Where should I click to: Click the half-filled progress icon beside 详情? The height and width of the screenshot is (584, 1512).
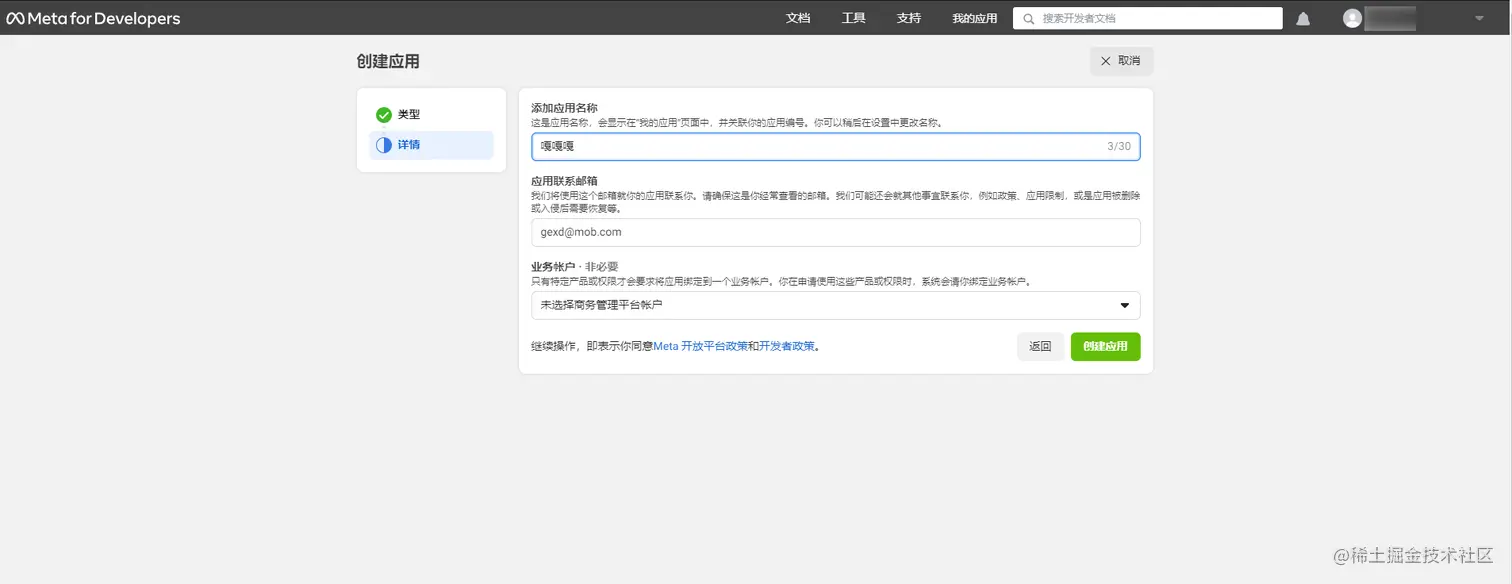(x=385, y=145)
